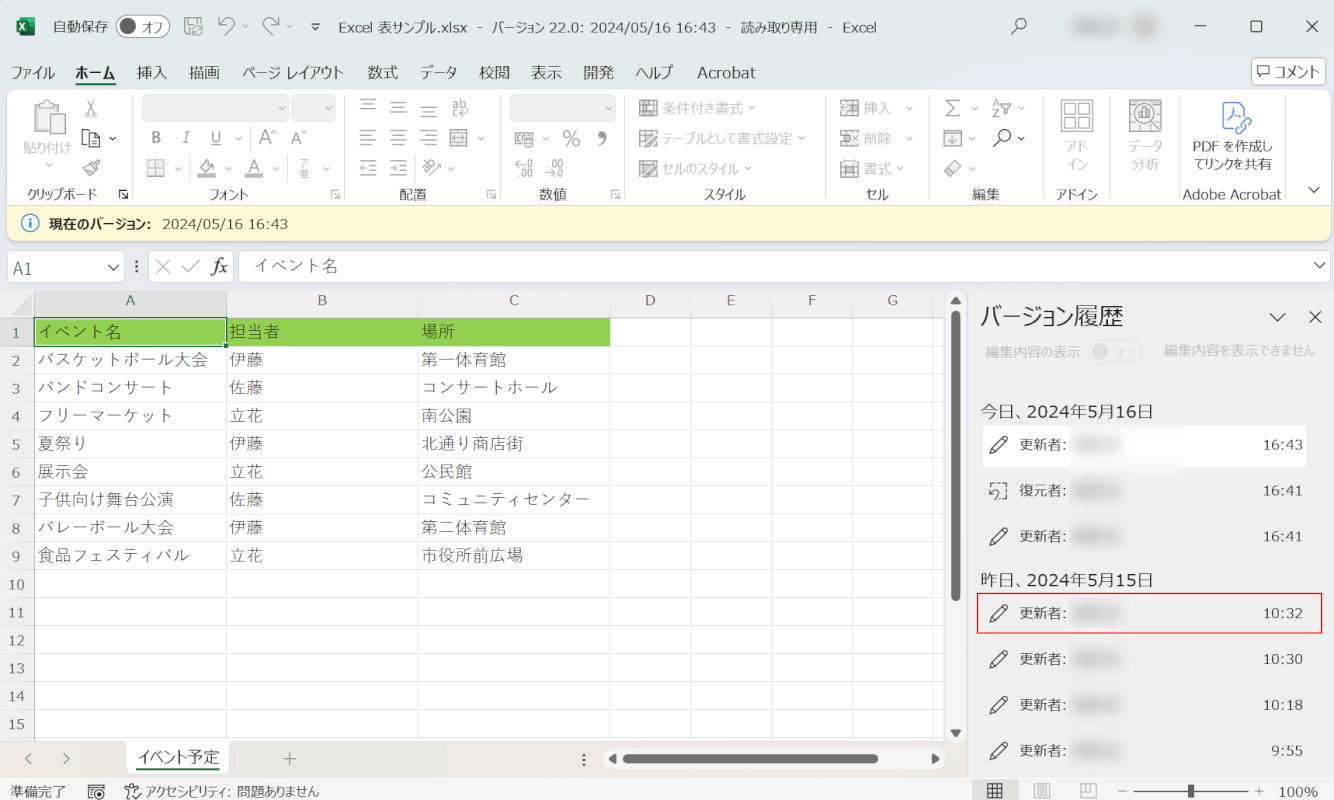This screenshot has height=800, width=1334.
Task: Collapse the ribbon with the chevron
Action: 1314,190
